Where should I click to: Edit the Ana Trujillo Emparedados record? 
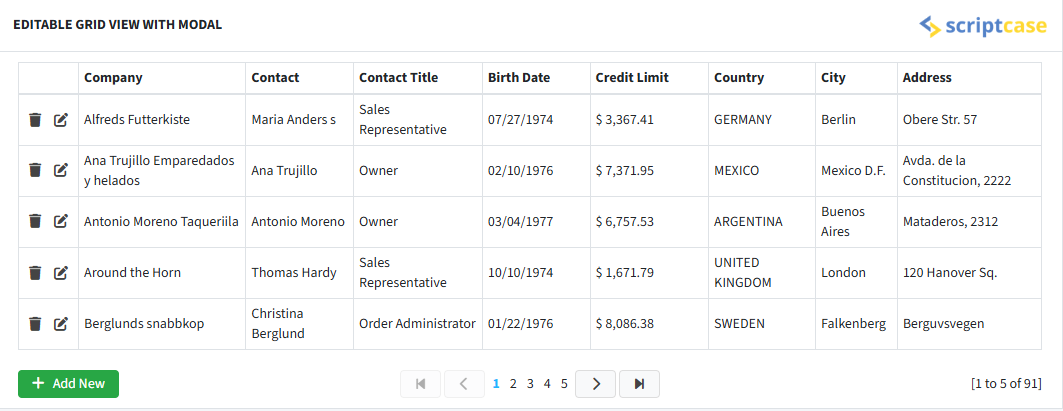(61, 171)
